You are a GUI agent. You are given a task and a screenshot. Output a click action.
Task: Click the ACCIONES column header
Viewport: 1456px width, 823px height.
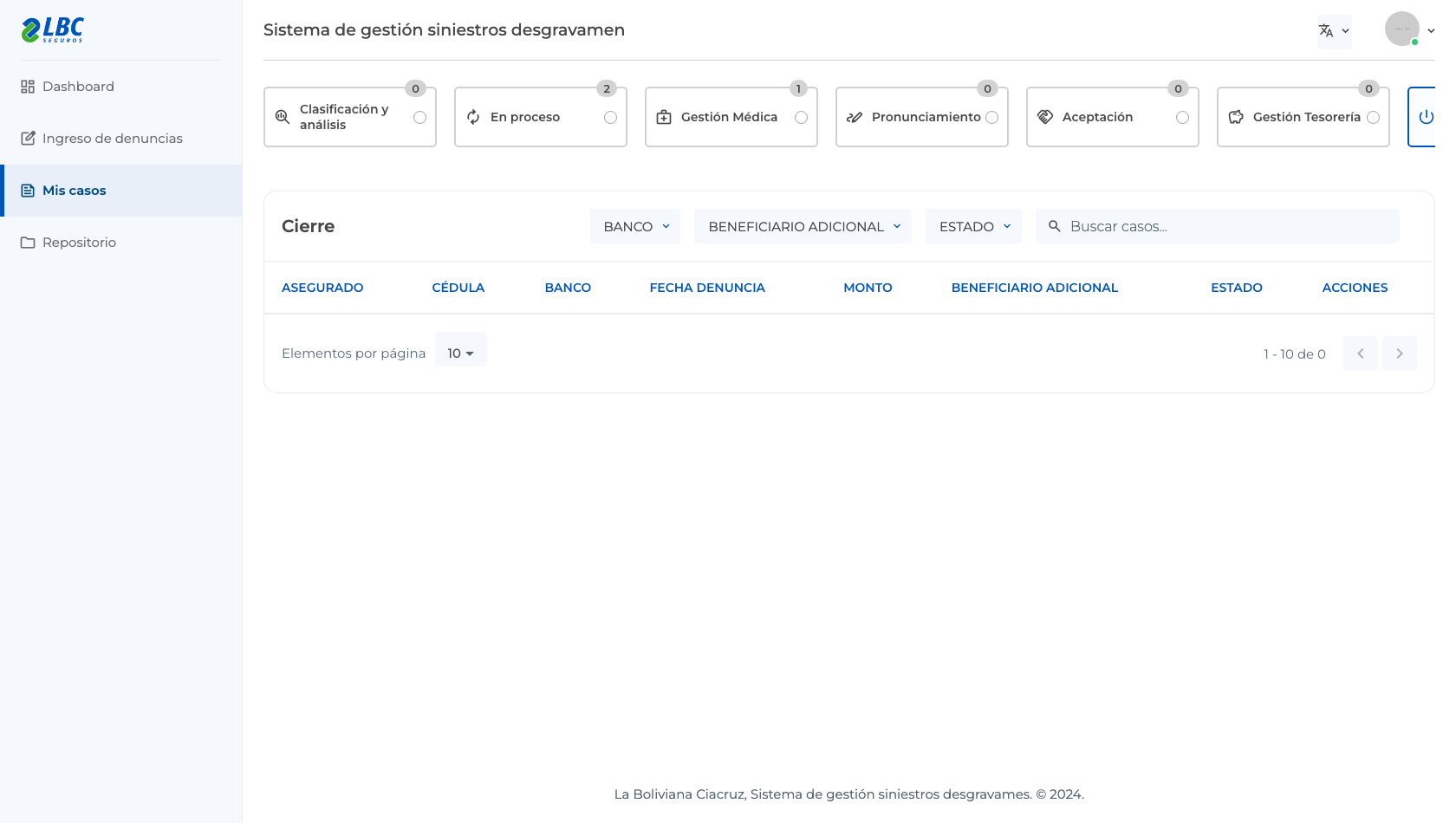[1355, 288]
